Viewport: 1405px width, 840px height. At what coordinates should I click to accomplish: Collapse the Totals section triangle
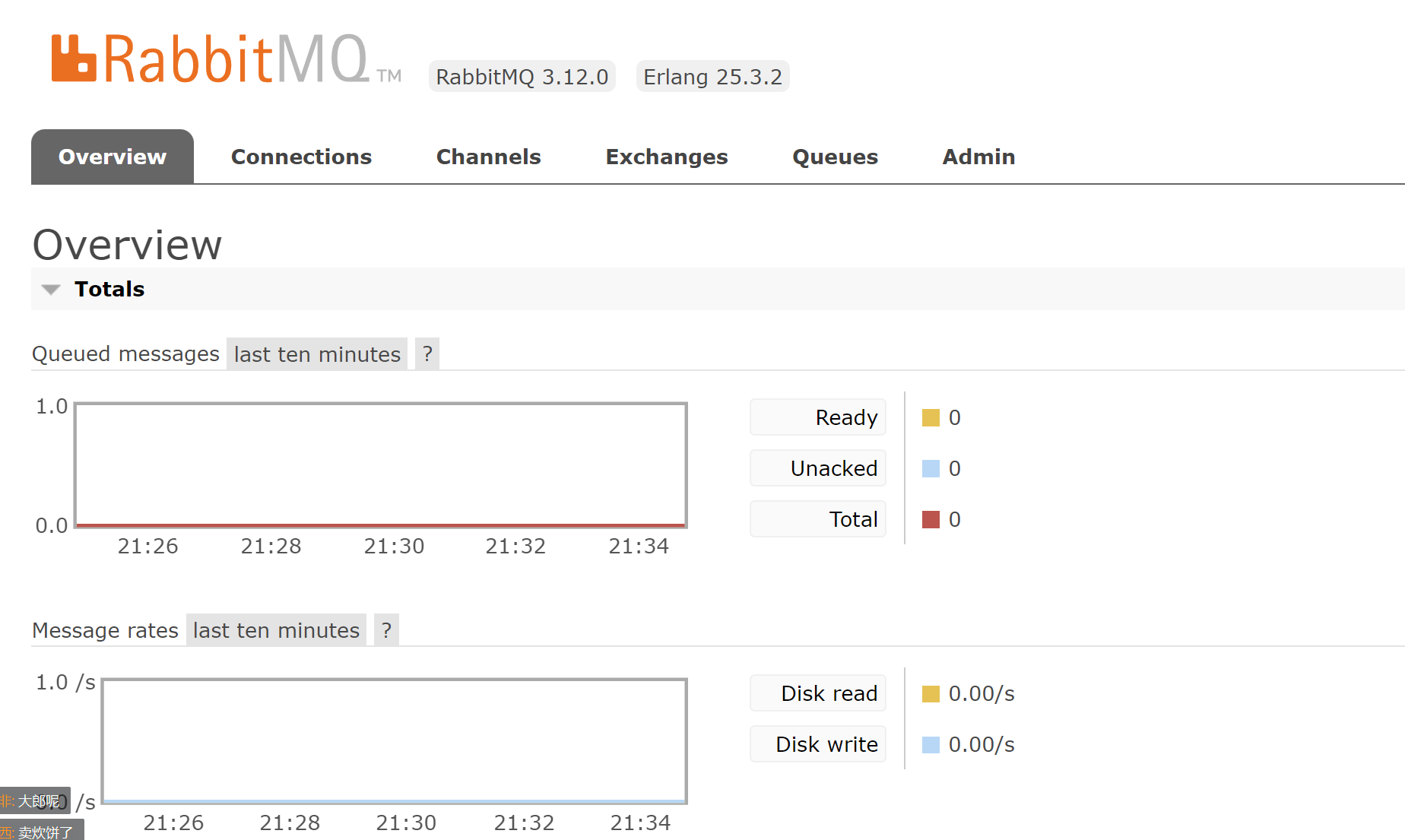[51, 289]
